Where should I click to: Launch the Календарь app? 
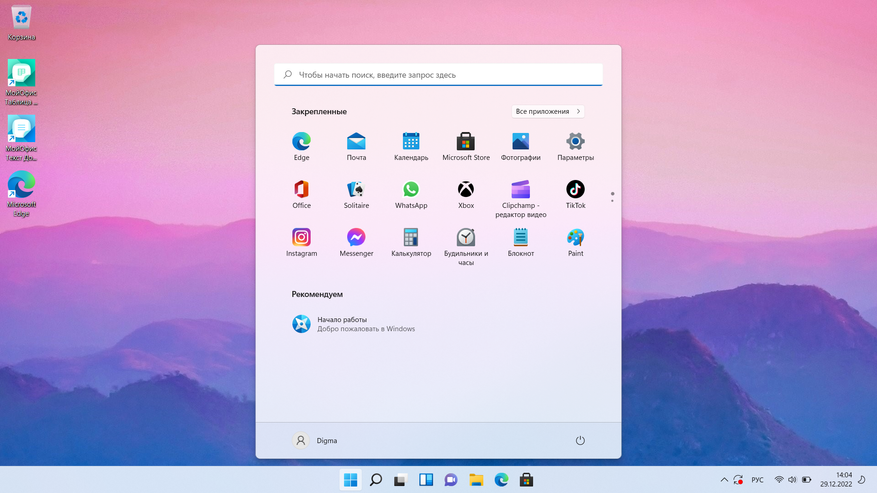click(x=411, y=147)
